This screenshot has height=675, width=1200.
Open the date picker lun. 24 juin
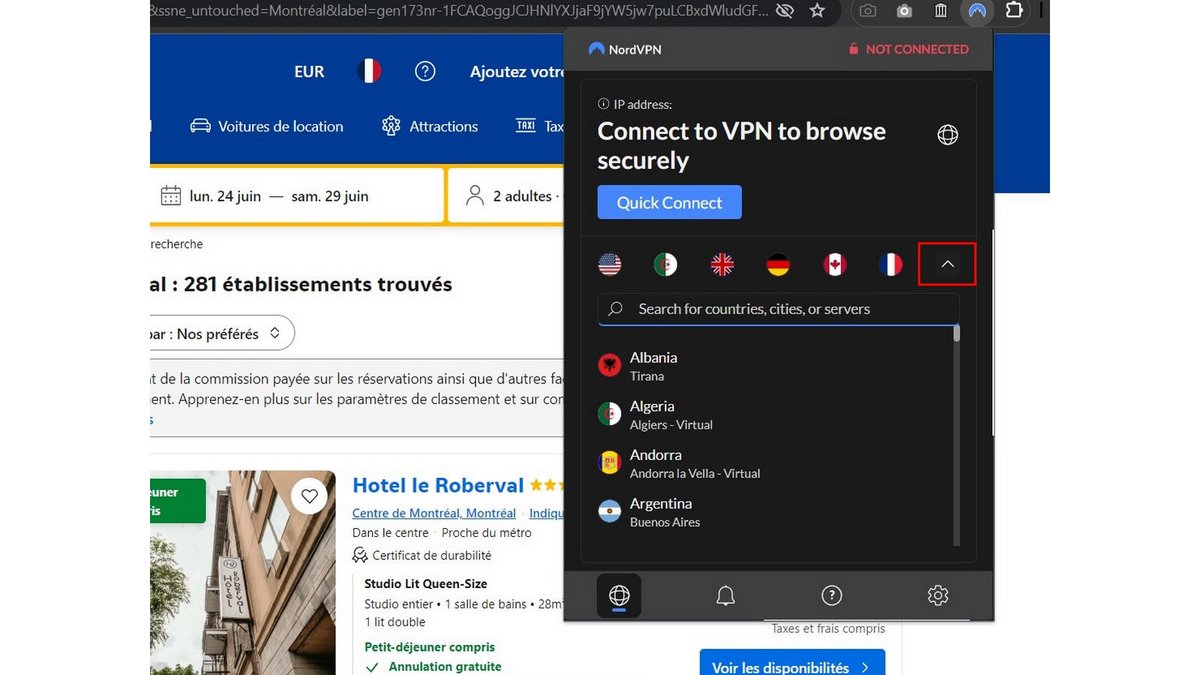pyautogui.click(x=225, y=196)
